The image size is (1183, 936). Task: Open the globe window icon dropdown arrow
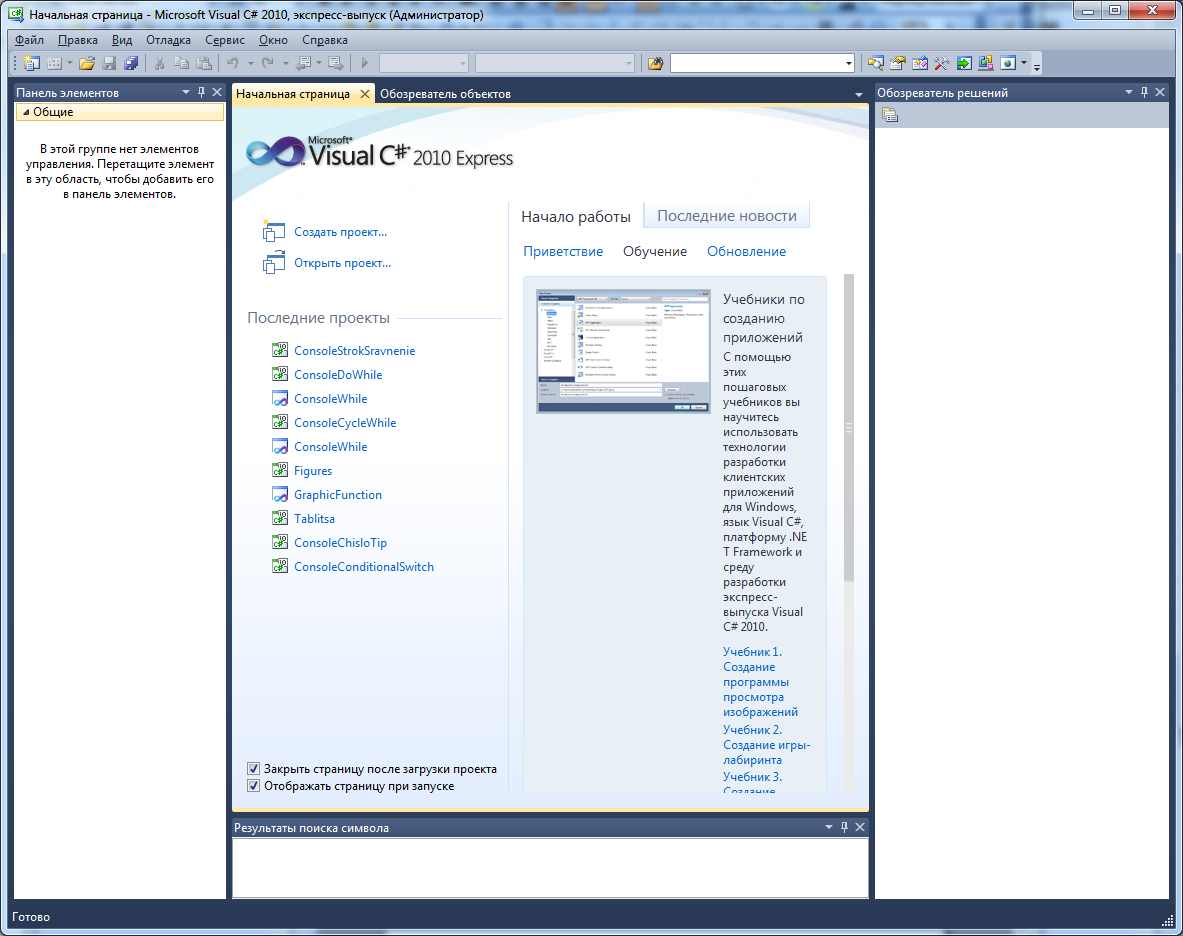pyautogui.click(x=1024, y=63)
